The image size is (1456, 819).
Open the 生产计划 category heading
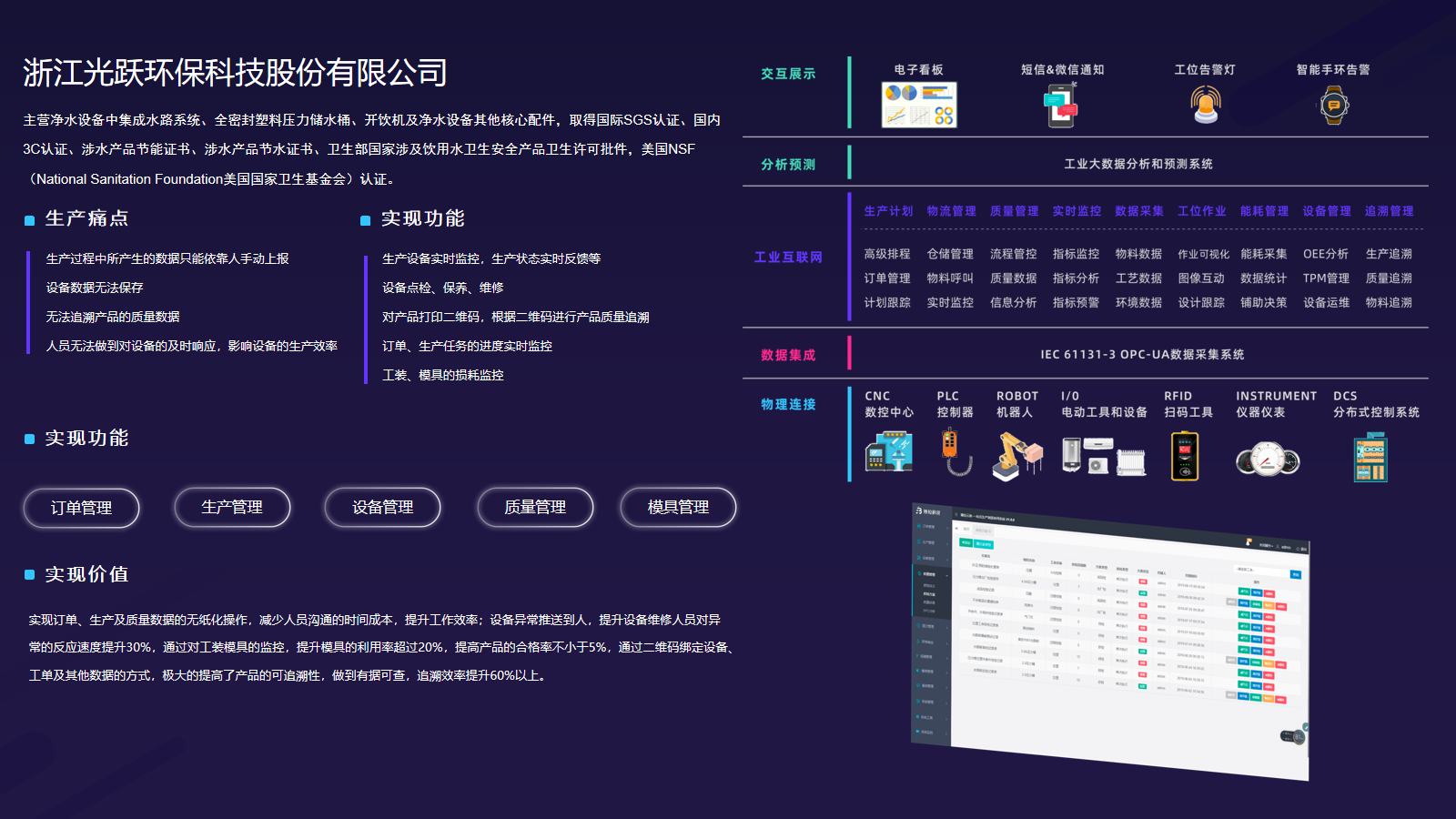[888, 211]
